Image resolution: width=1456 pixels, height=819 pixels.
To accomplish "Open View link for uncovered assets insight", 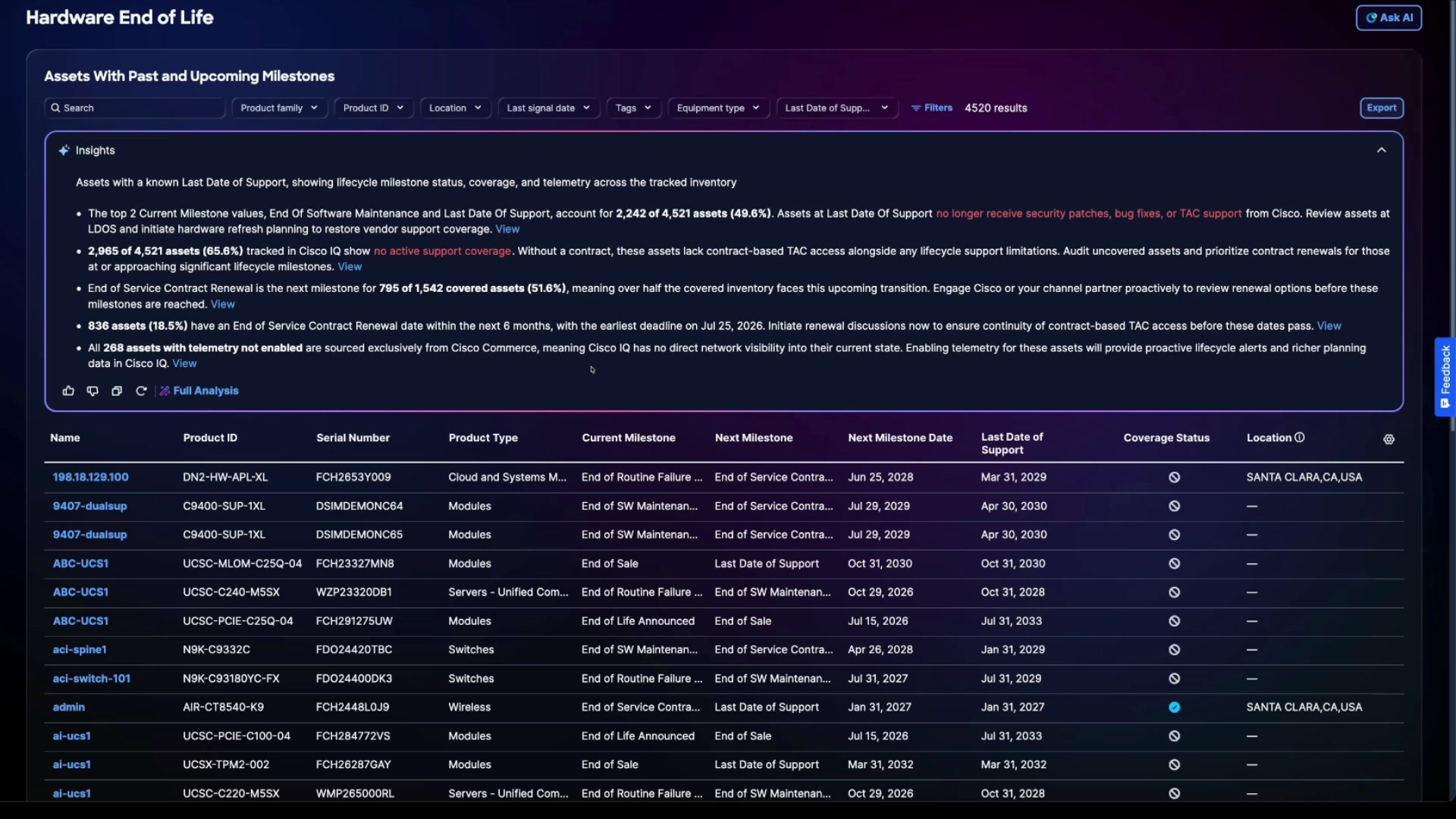I will 350,266.
